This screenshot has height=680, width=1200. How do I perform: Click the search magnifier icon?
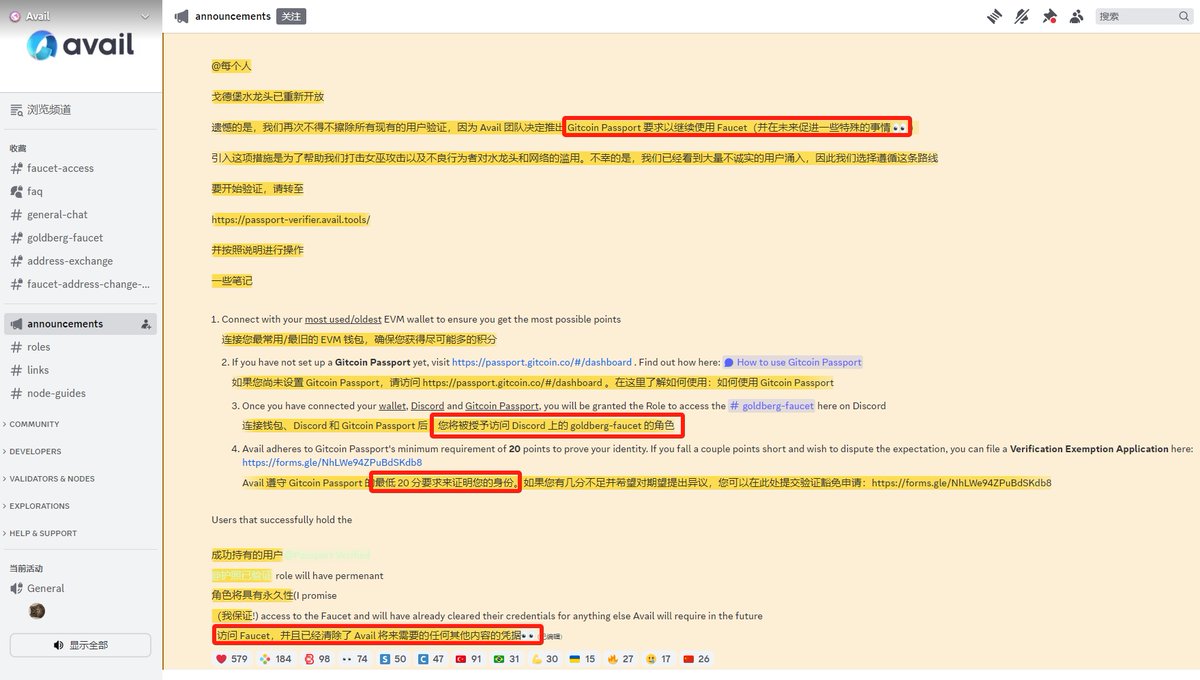1183,16
